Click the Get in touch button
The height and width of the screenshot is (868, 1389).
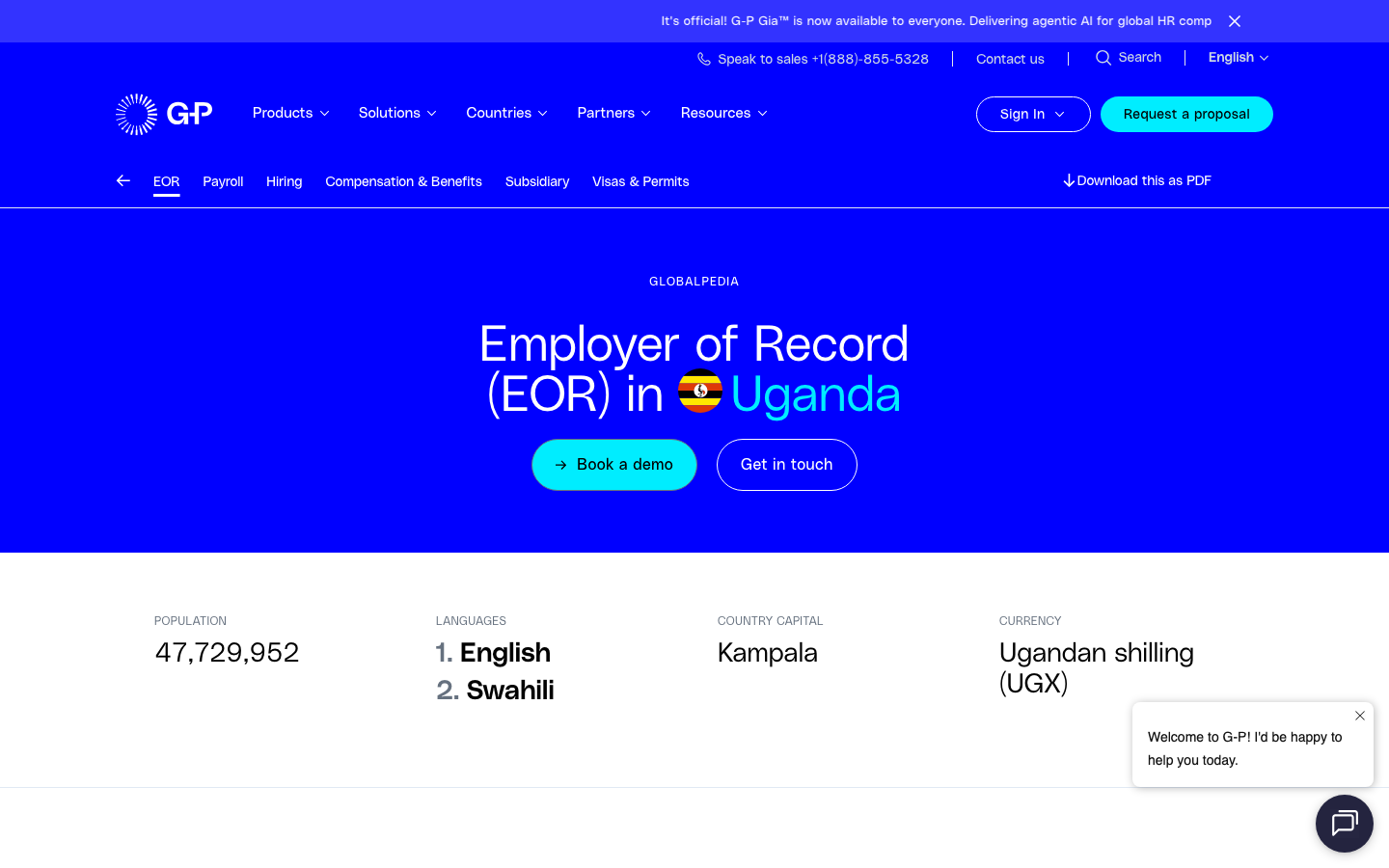point(787,465)
